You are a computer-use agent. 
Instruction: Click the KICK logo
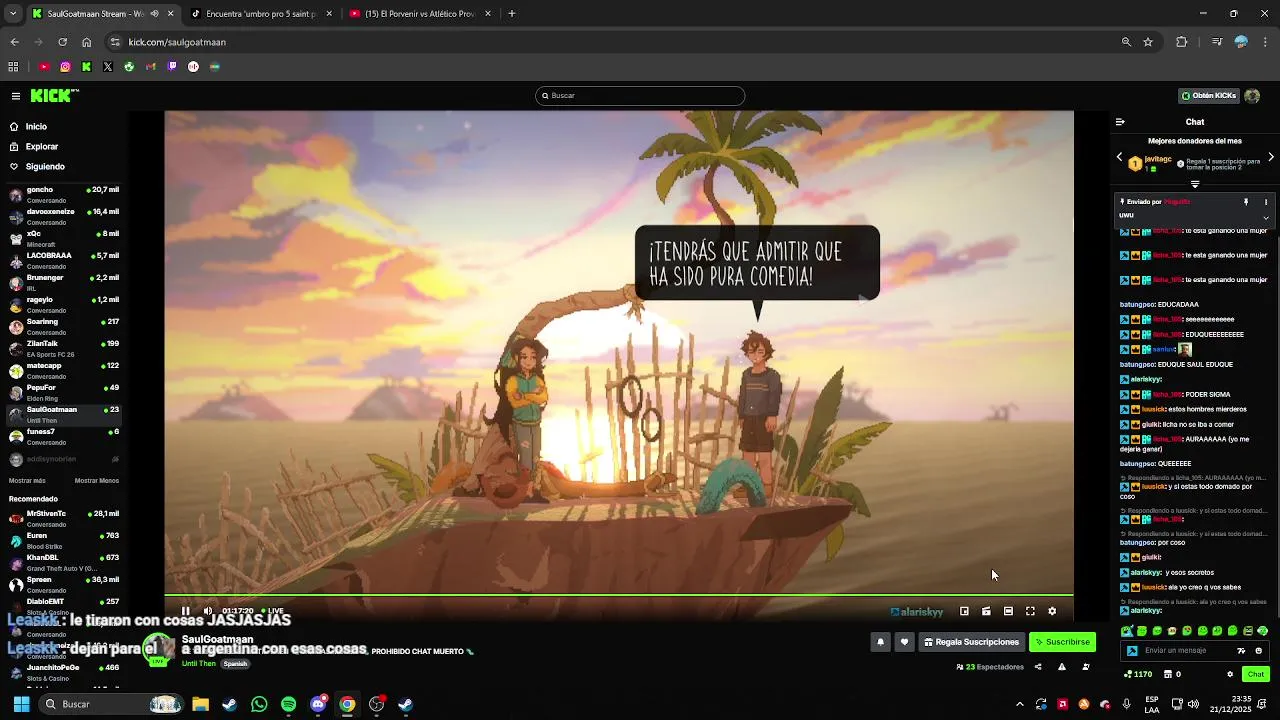(51, 96)
